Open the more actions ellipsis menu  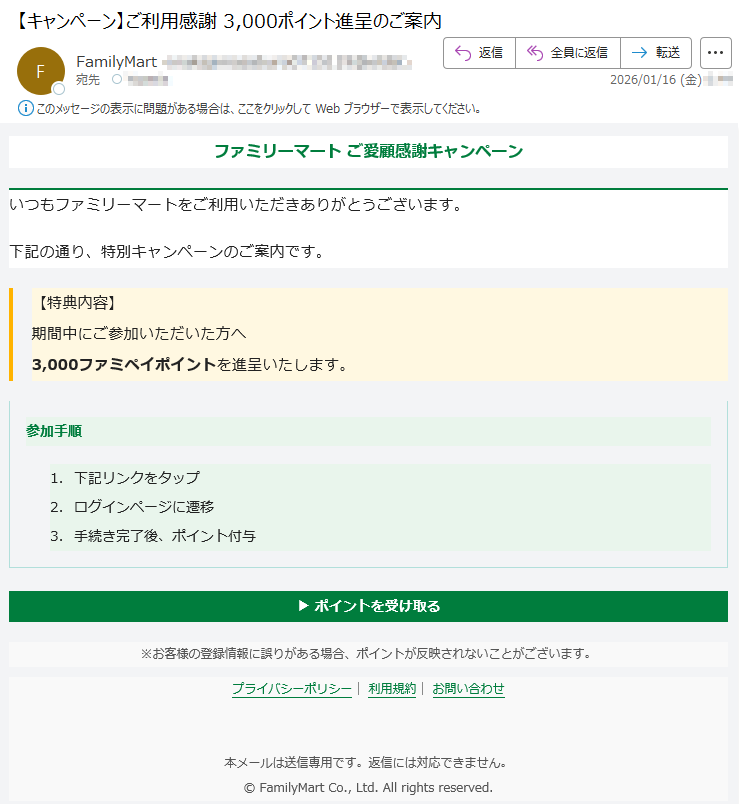click(715, 53)
